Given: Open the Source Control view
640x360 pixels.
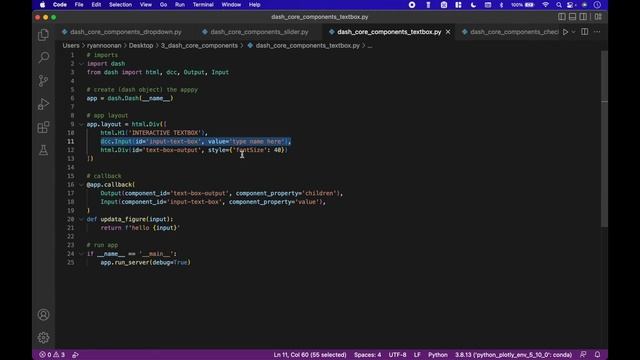Looking at the screenshot, I should 43,80.
